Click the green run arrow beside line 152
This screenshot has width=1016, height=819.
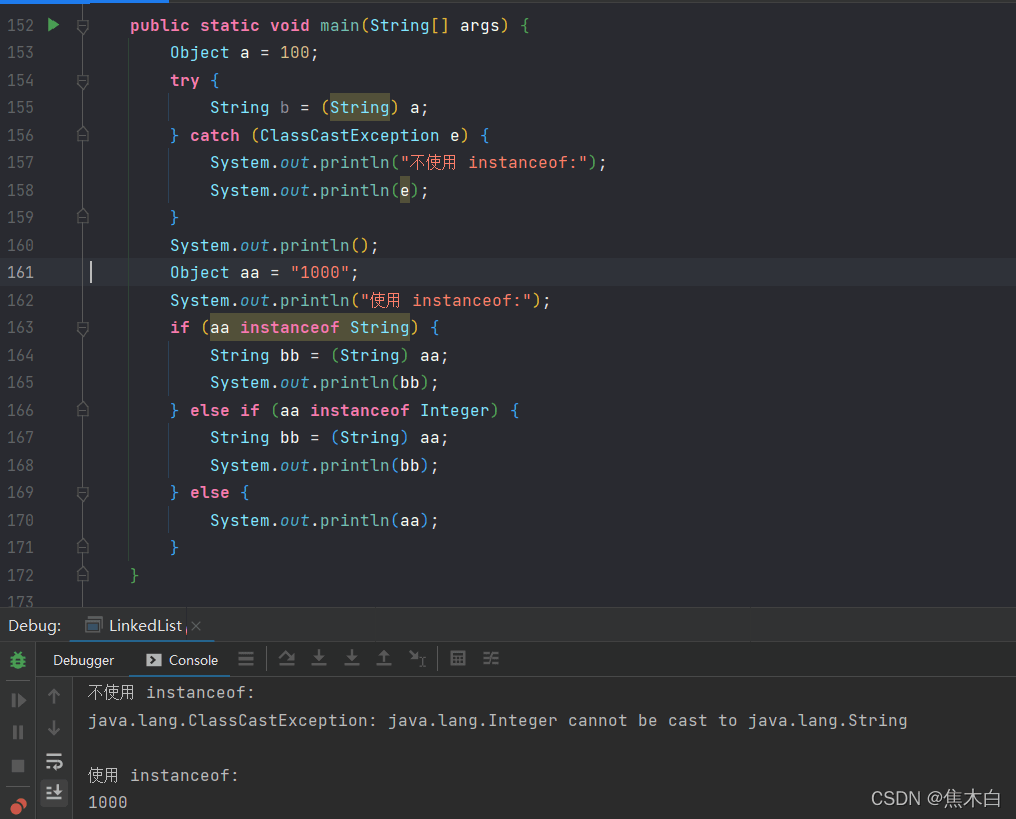[x=52, y=25]
